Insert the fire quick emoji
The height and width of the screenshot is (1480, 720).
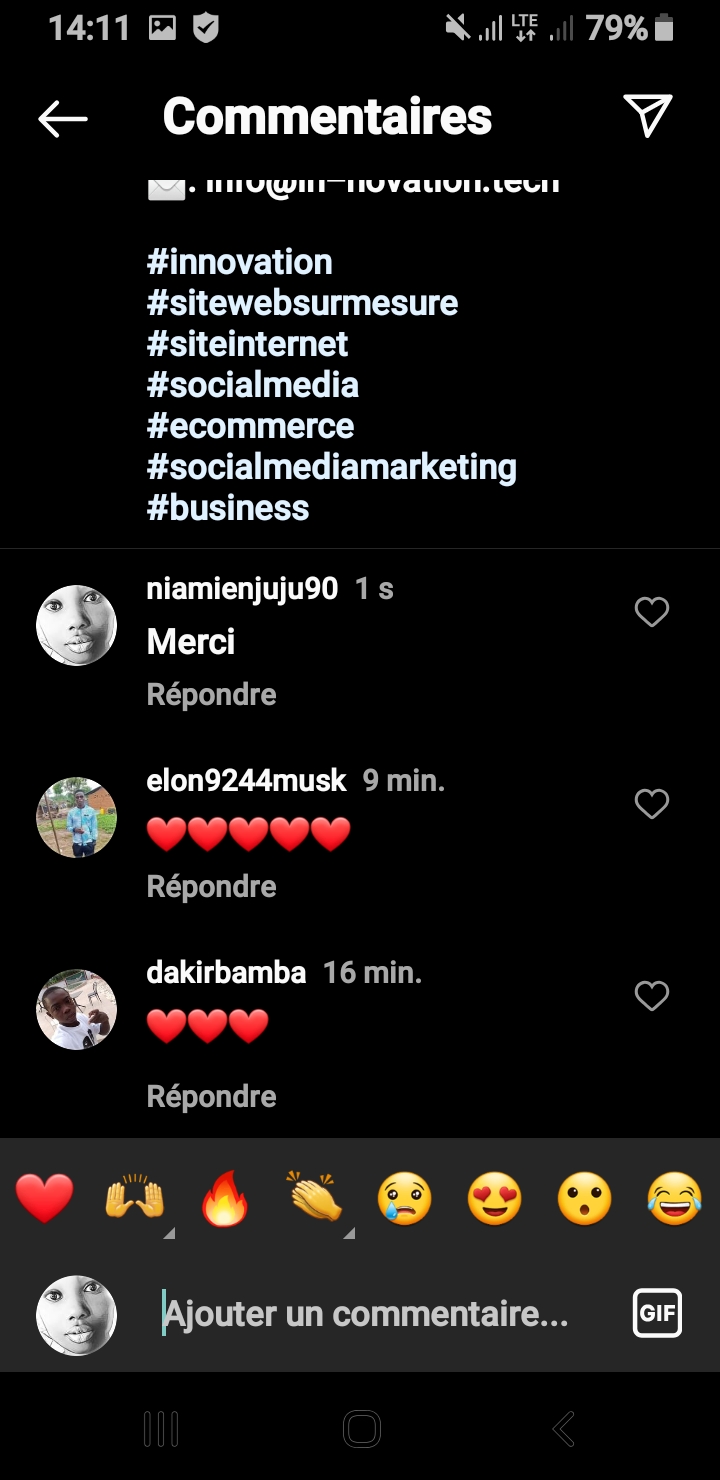tap(225, 1199)
